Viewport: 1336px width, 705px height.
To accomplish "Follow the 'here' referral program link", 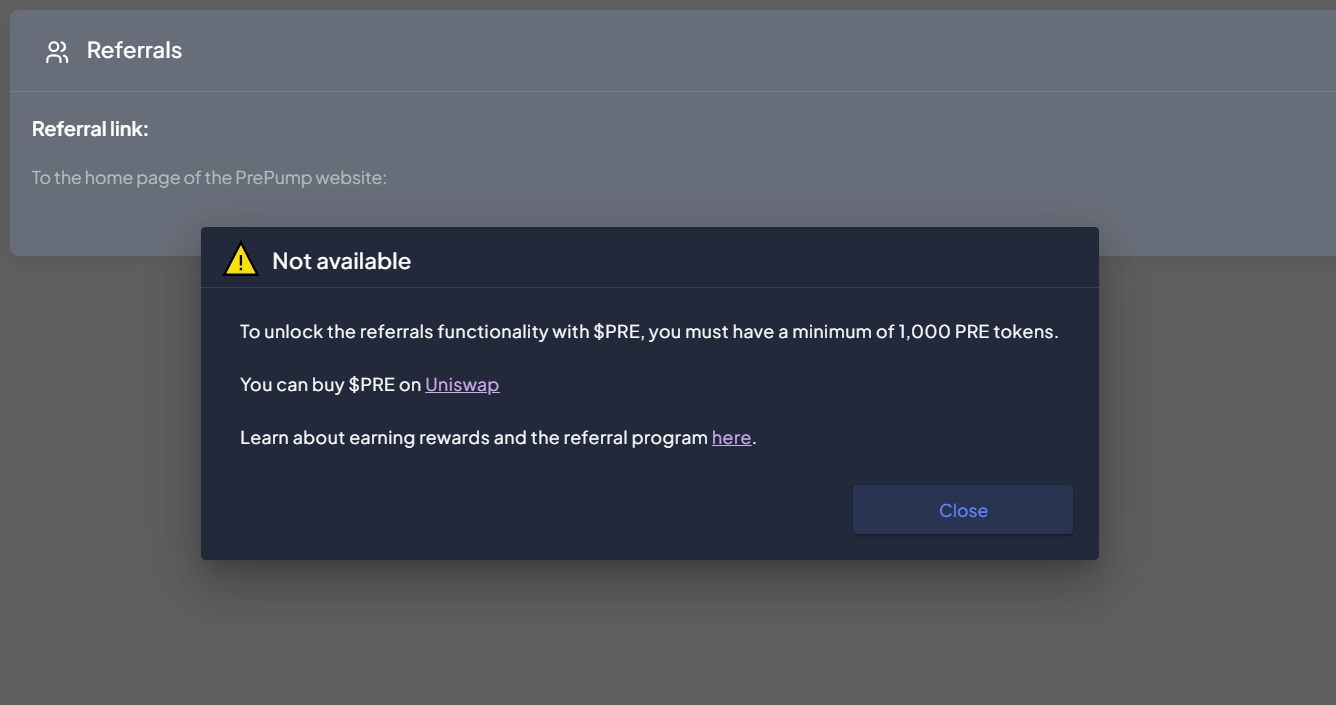I will click(x=731, y=437).
